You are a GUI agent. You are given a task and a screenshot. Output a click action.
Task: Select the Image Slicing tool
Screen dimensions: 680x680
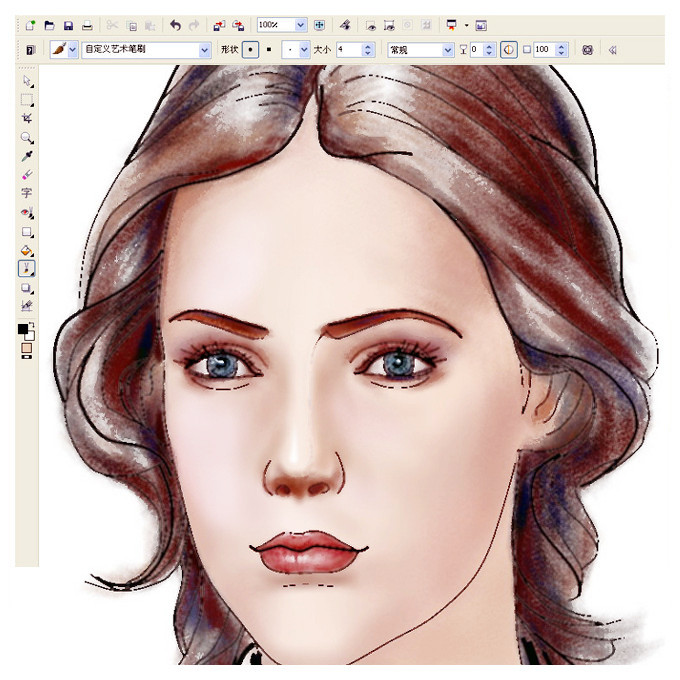[27, 306]
